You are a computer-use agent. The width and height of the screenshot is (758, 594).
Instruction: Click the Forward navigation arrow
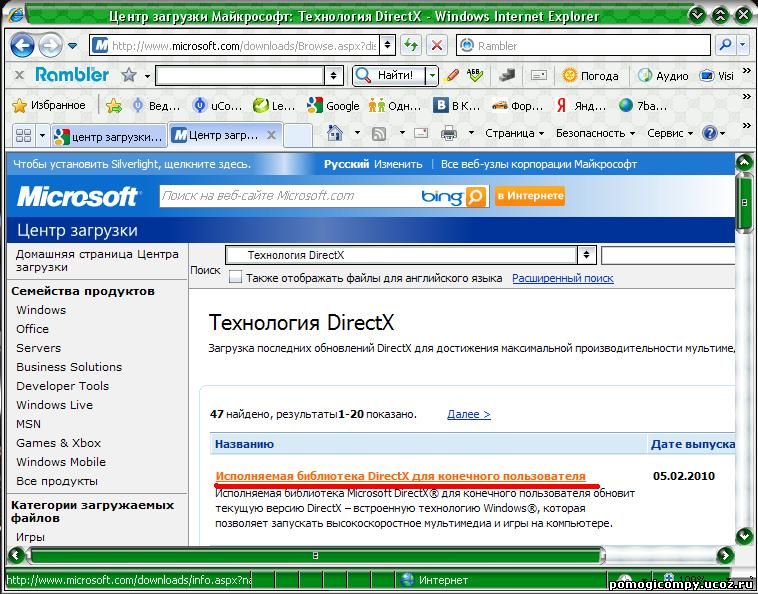[x=50, y=46]
